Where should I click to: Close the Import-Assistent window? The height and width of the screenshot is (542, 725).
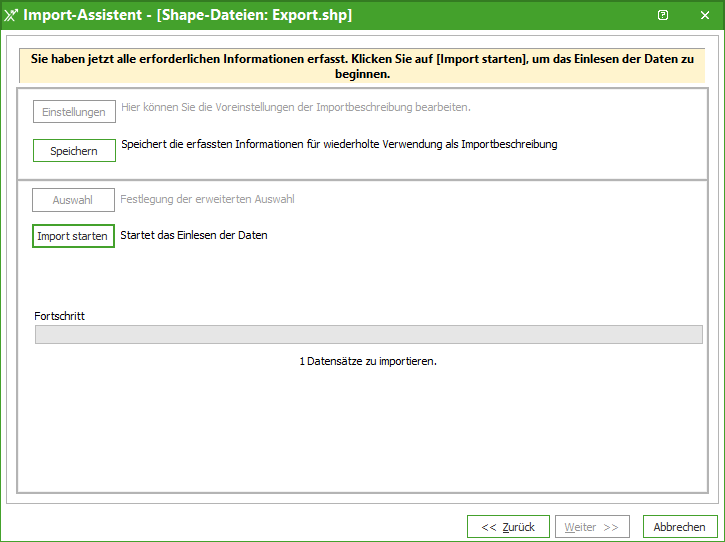point(705,15)
